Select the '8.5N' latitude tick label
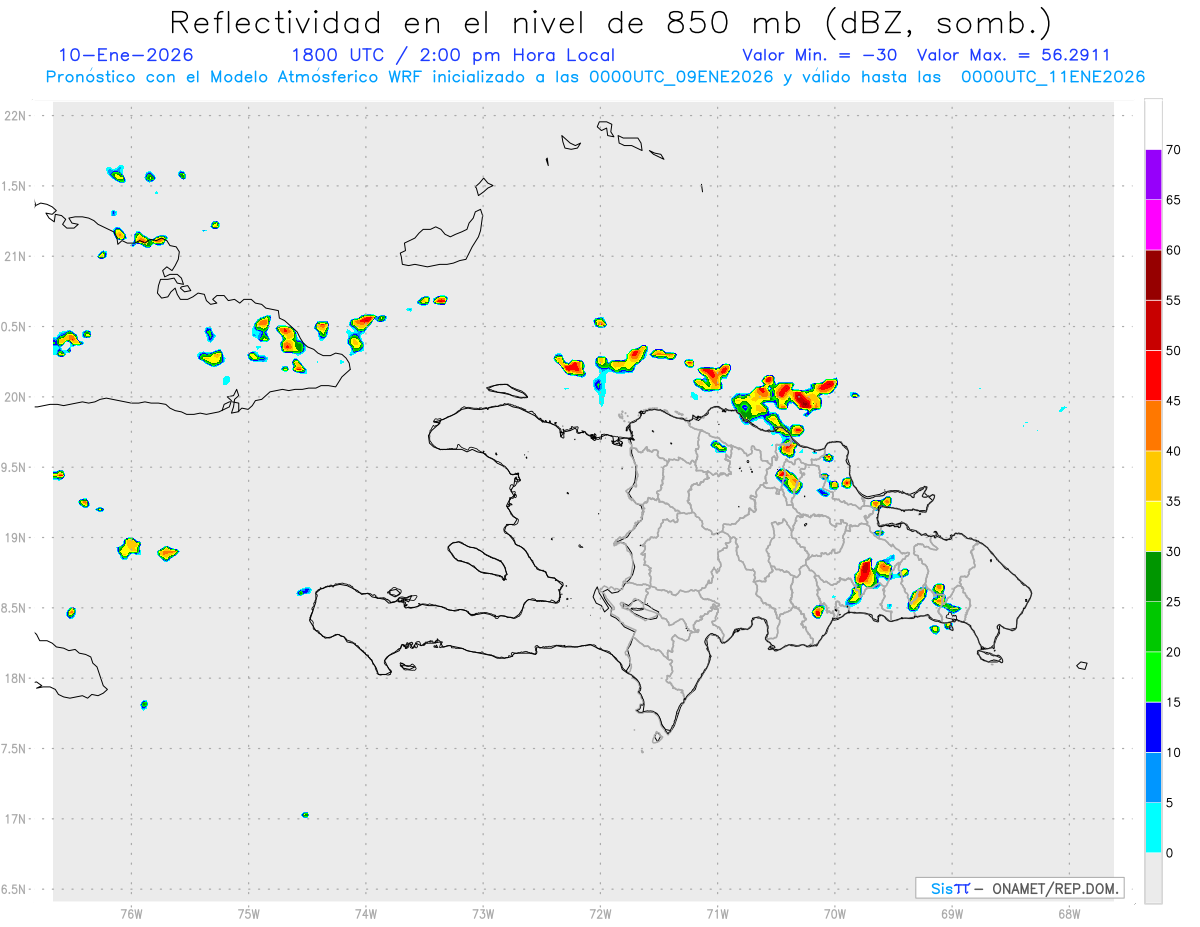The image size is (1200, 927). [14, 608]
